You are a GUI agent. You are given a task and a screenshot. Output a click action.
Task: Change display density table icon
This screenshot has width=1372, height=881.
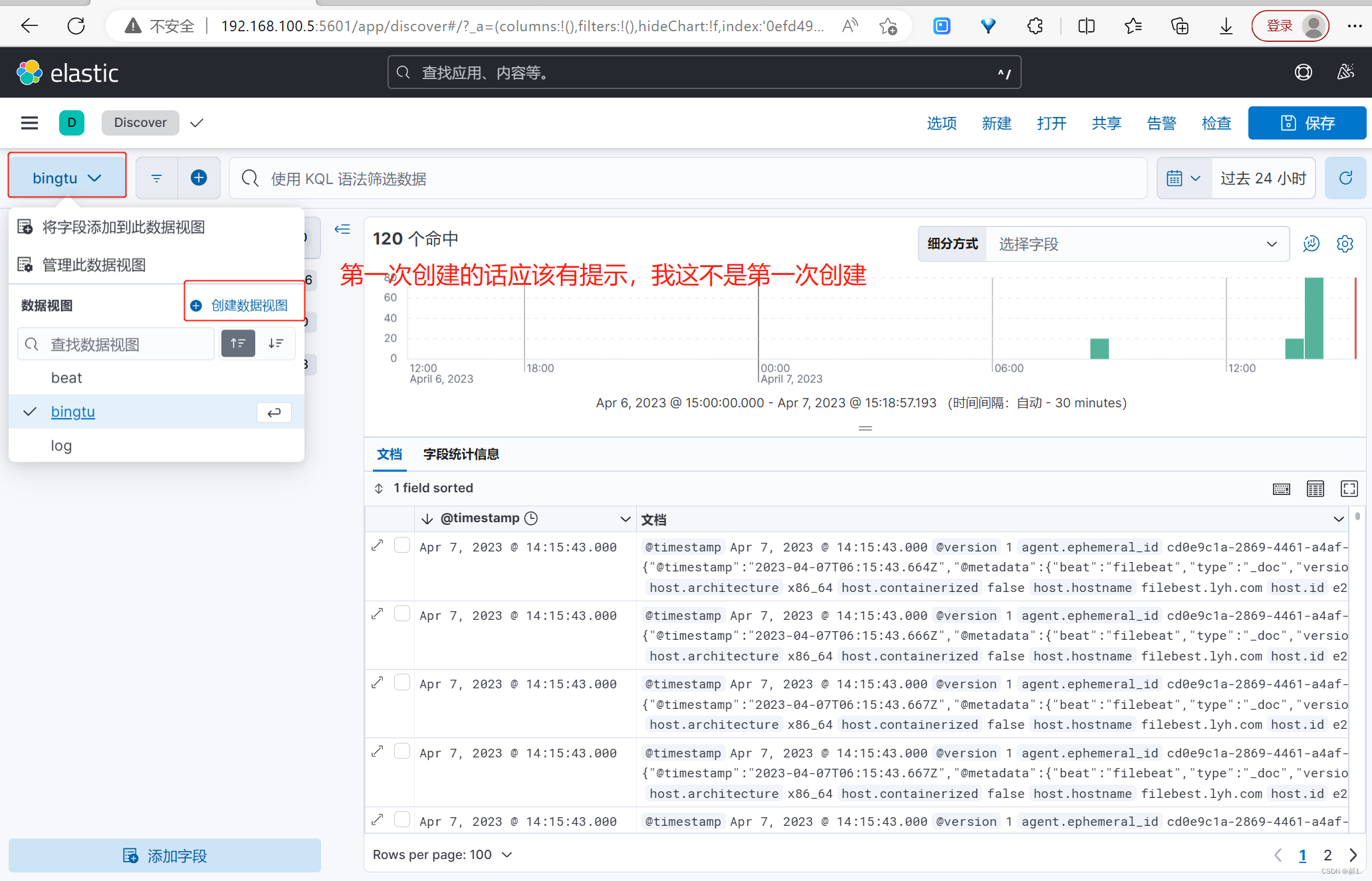point(1315,489)
